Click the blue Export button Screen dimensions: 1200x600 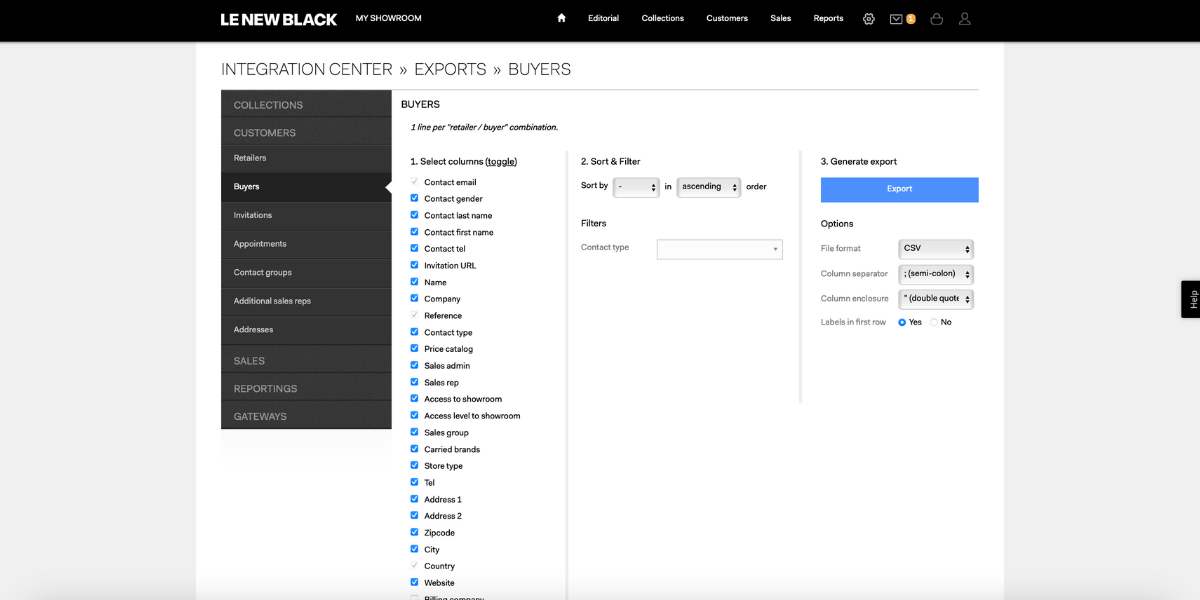(x=900, y=189)
